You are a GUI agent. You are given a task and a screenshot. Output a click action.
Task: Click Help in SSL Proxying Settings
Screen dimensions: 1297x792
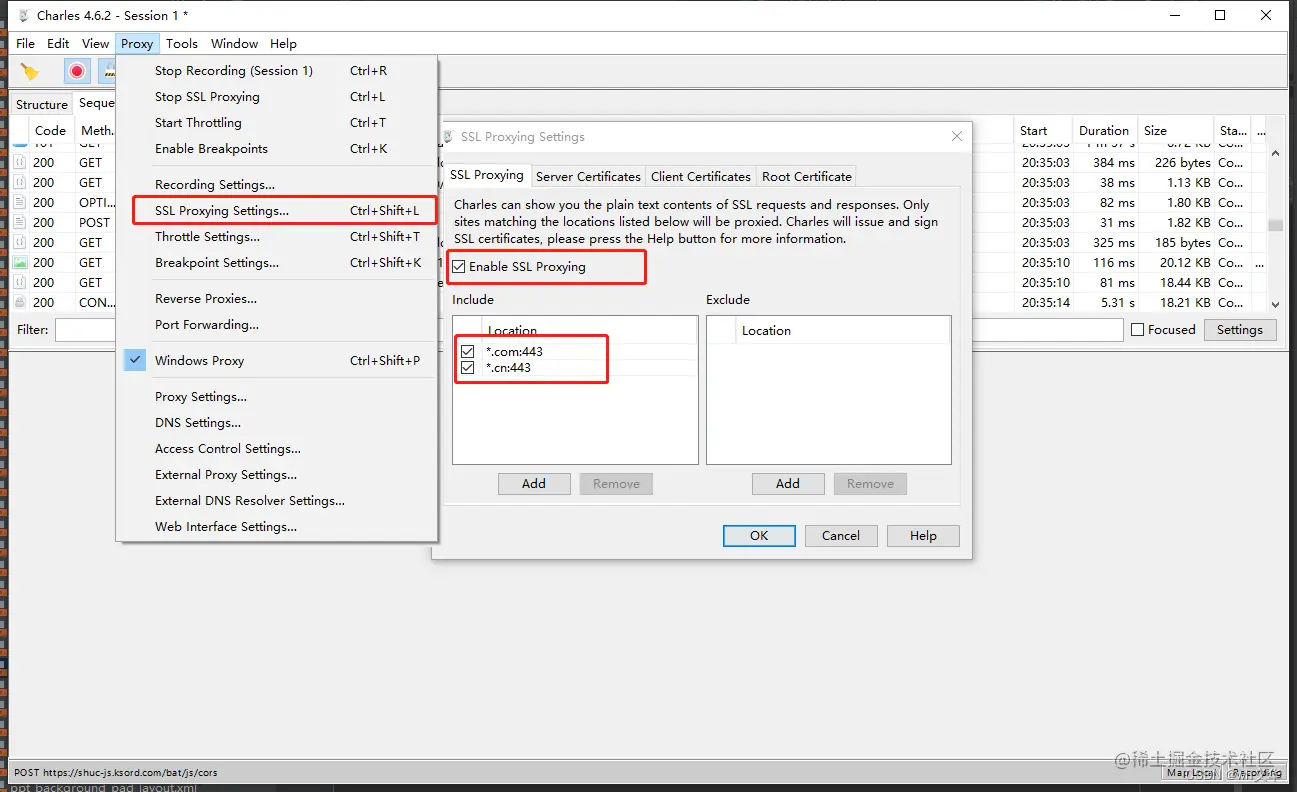click(x=923, y=536)
